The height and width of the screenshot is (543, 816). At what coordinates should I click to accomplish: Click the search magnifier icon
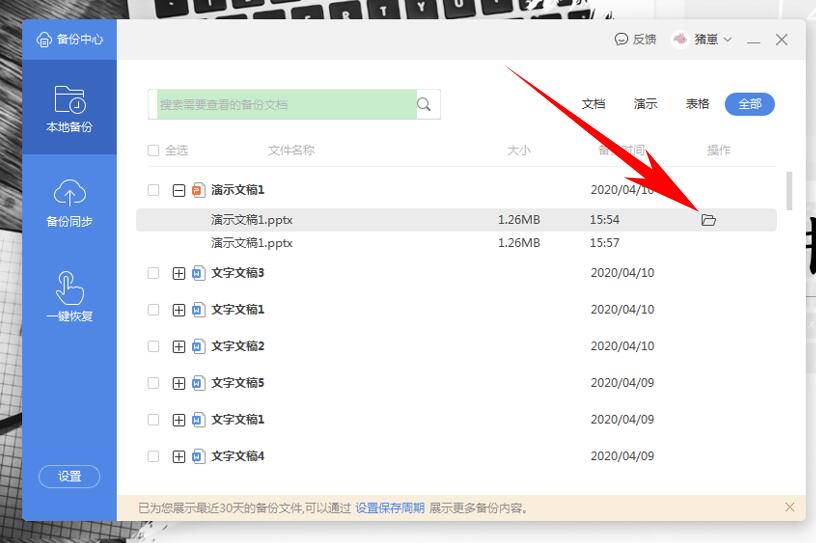(x=424, y=105)
